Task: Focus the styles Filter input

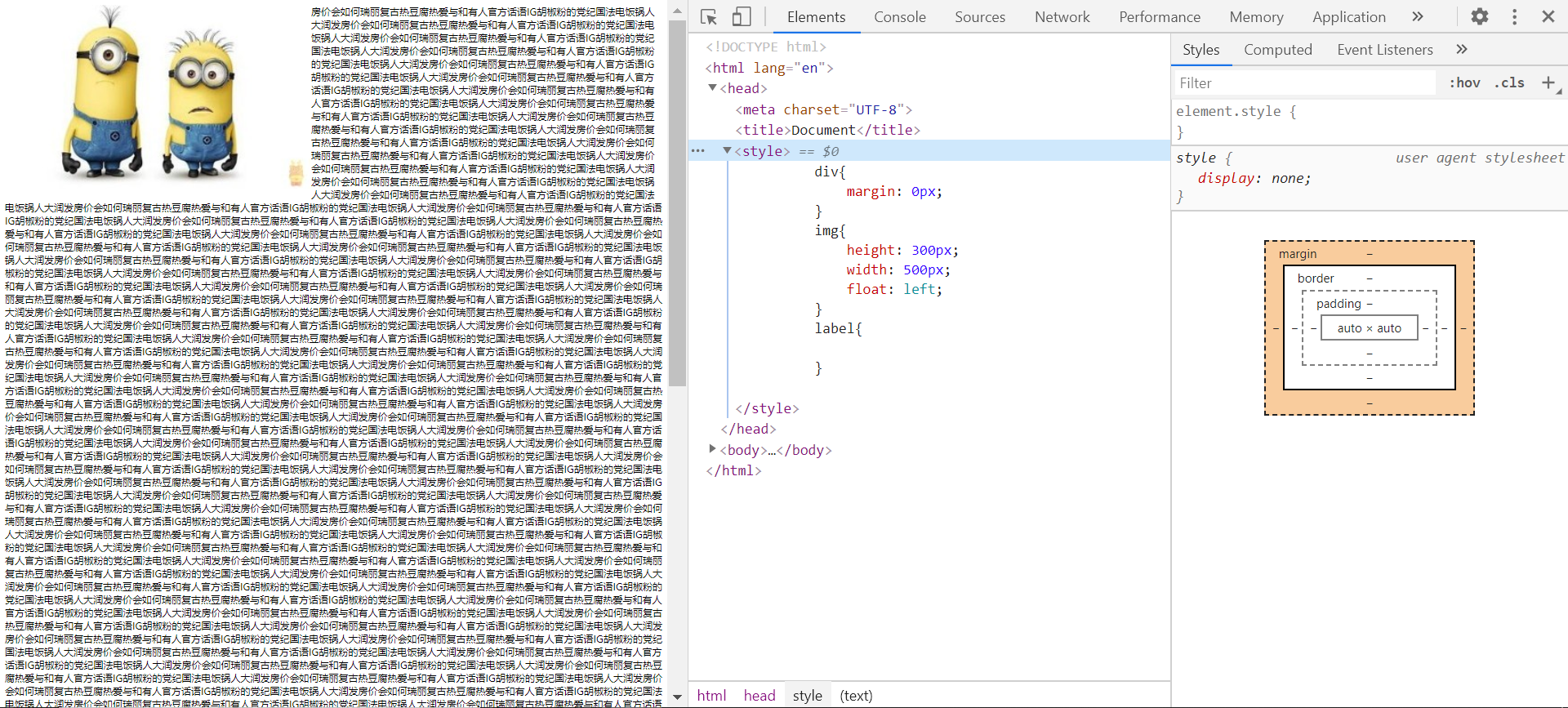Action: 1304,83
